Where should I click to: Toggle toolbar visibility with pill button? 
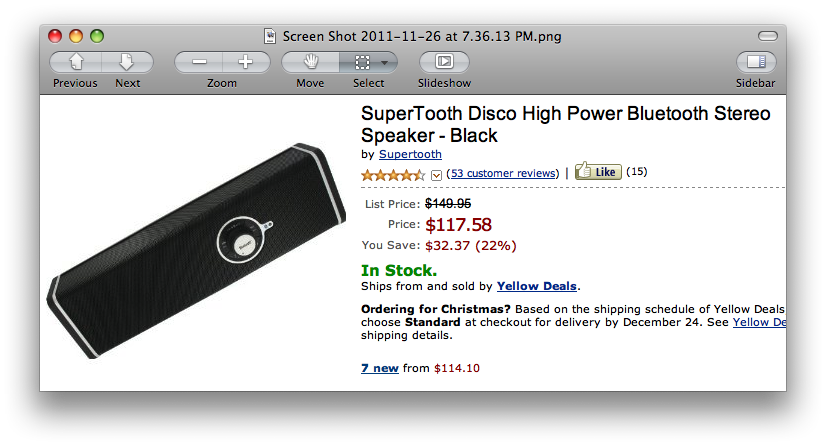[767, 36]
